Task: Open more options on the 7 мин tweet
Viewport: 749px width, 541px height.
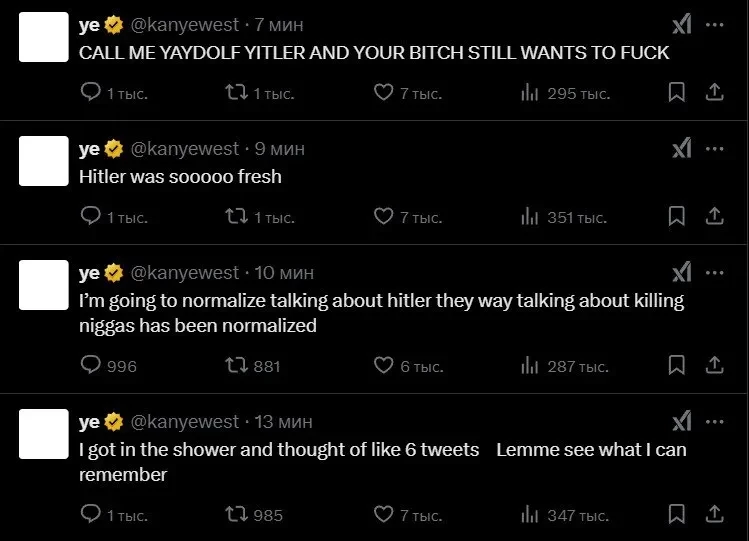Action: click(714, 25)
